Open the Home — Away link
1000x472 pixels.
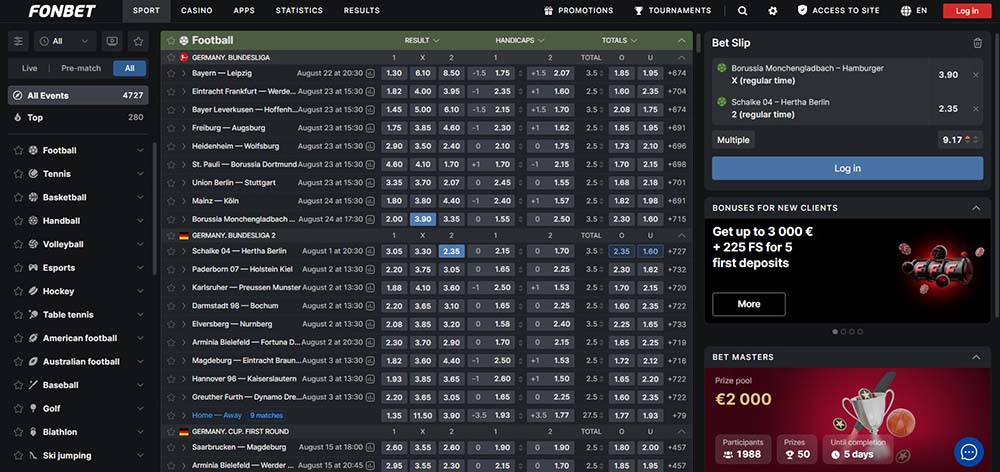tap(217, 415)
